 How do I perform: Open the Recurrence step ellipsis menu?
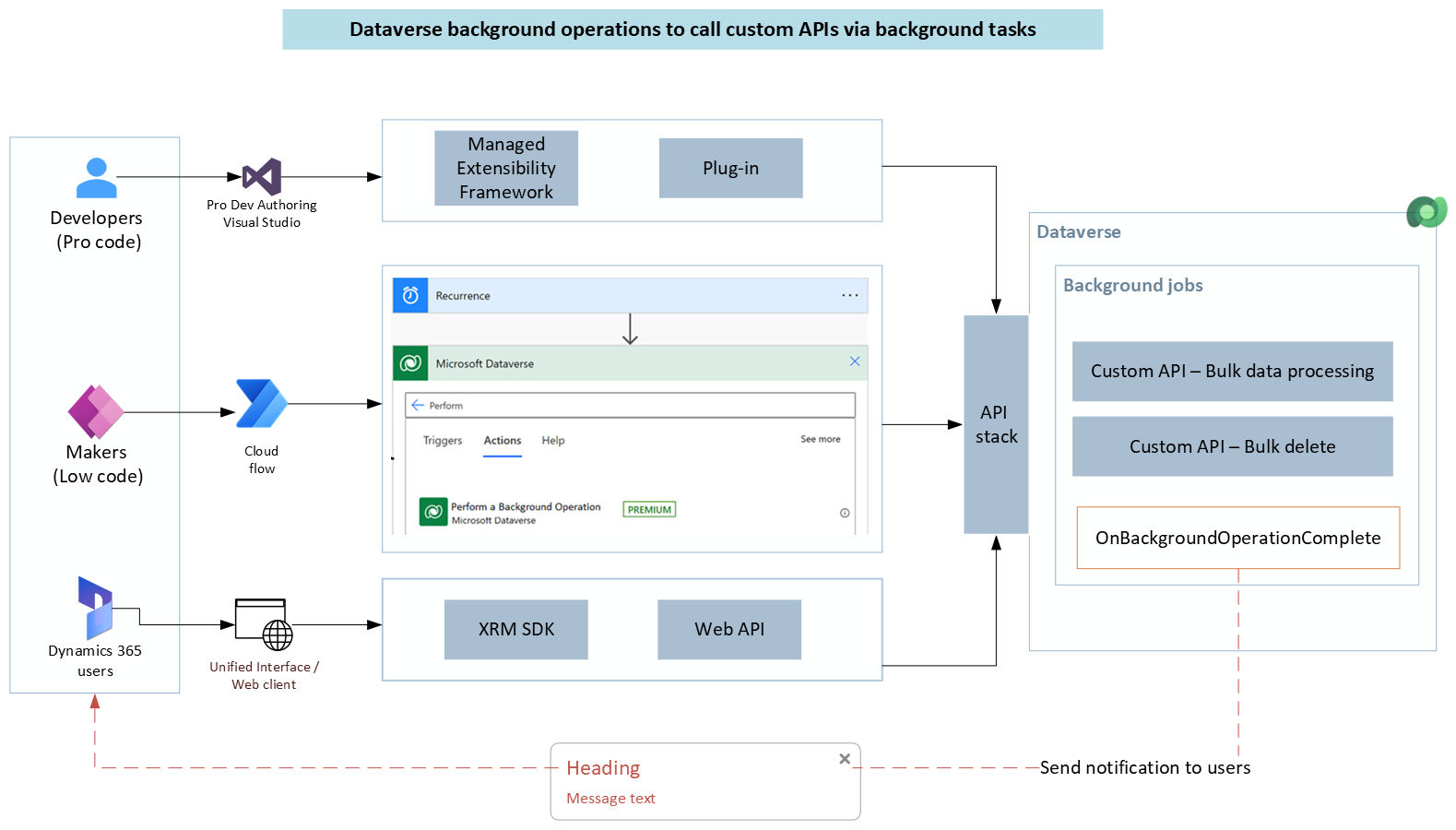coord(850,295)
